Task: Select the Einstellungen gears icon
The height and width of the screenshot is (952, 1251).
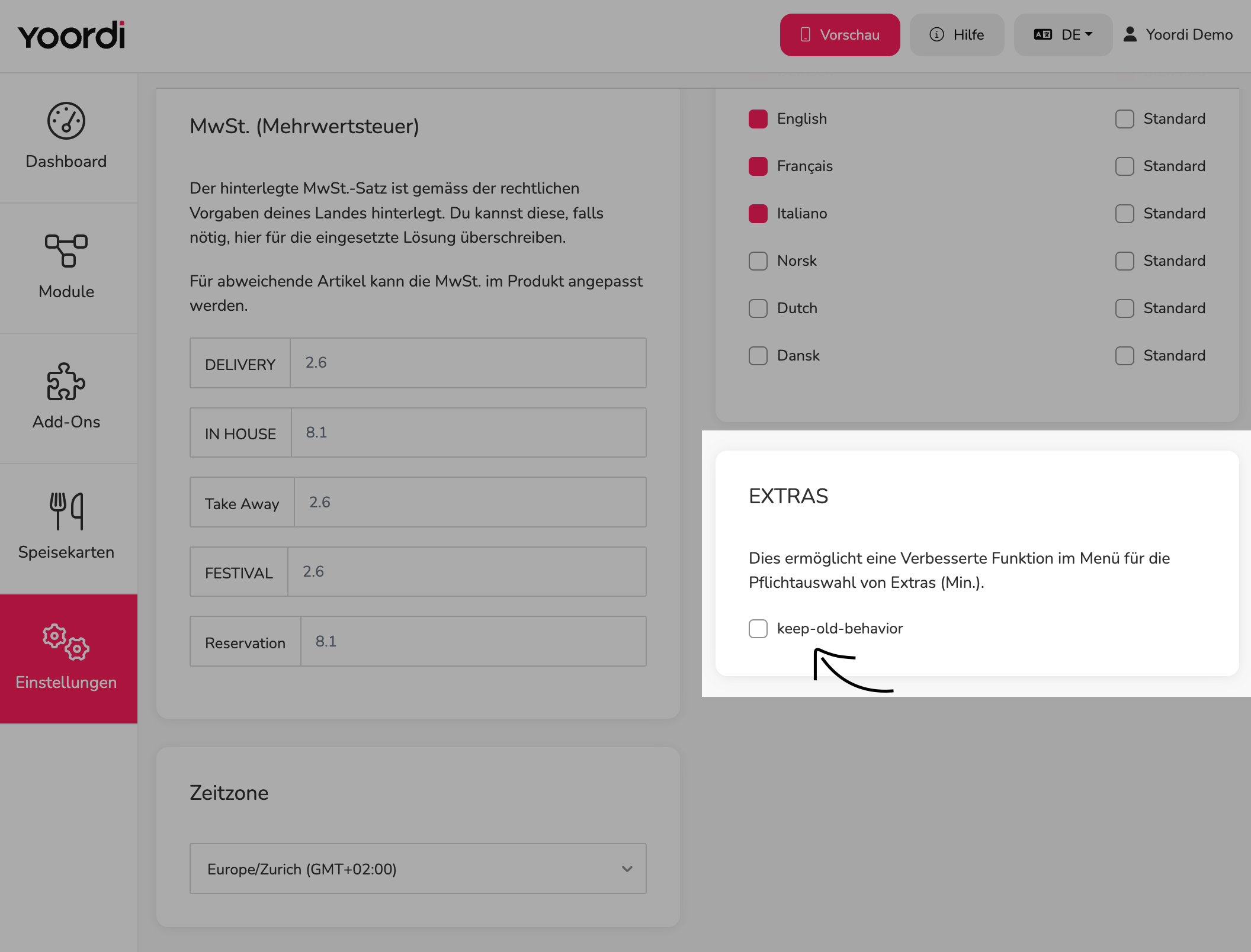Action: click(x=66, y=642)
